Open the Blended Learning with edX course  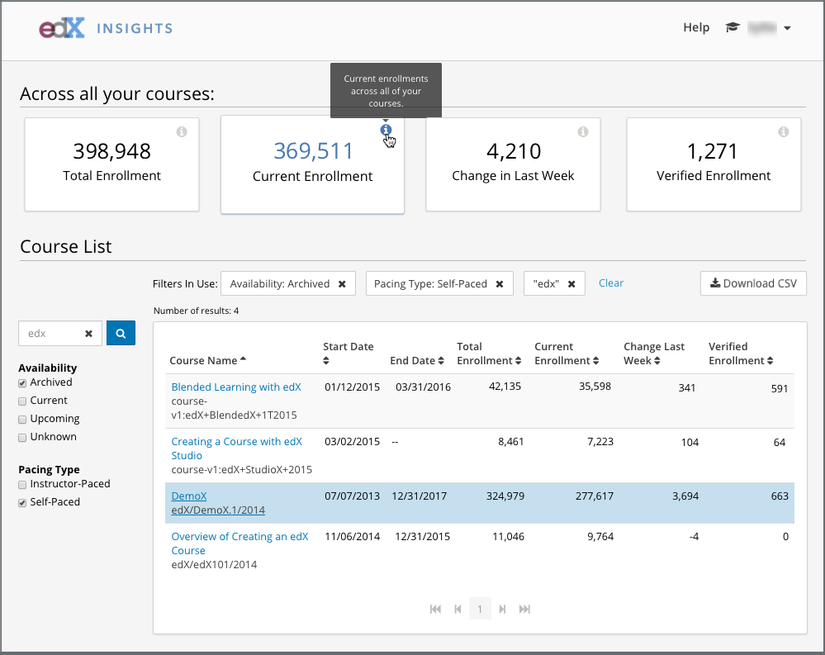(x=236, y=387)
